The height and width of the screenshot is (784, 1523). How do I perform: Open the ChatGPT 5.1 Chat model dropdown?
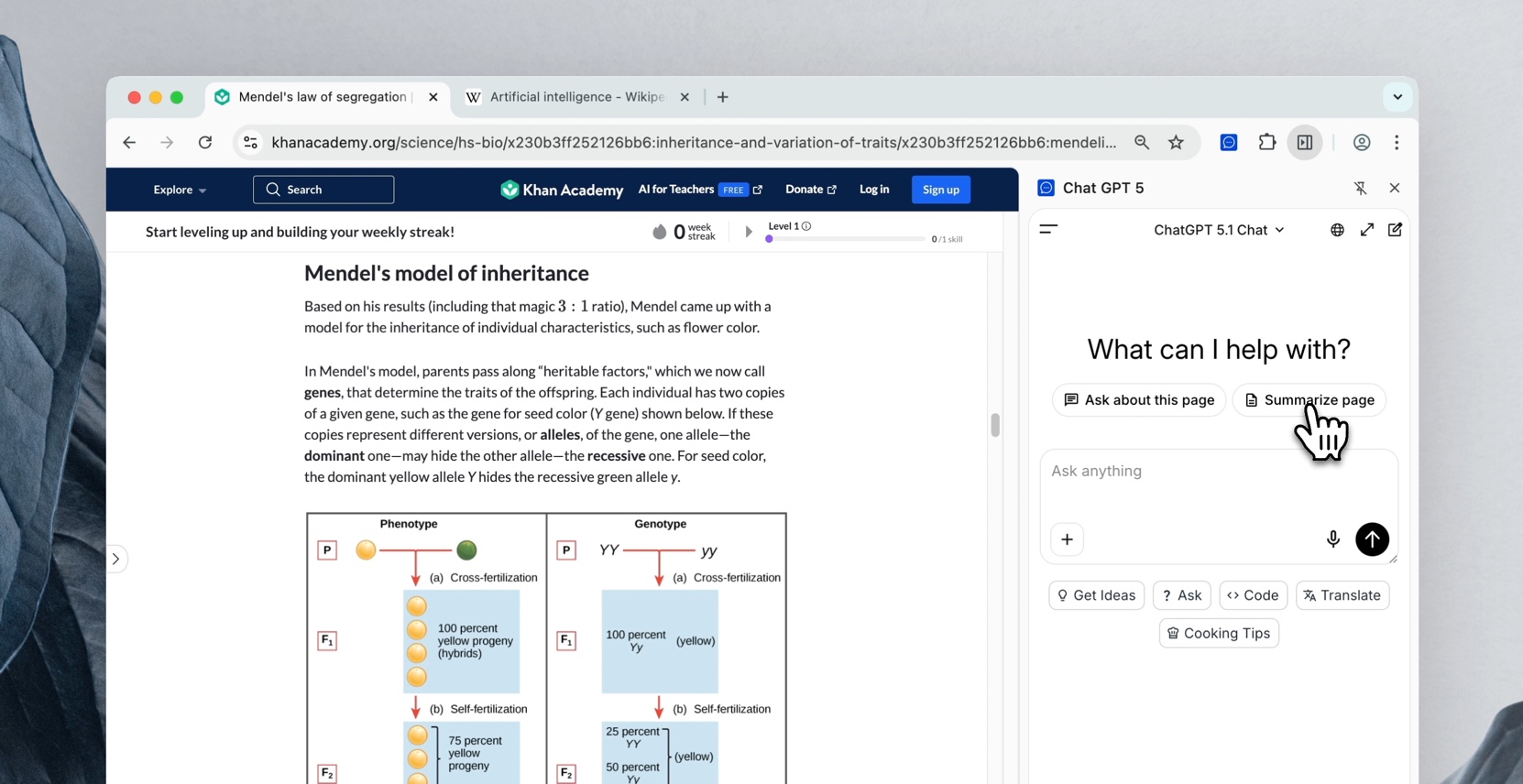[1218, 230]
